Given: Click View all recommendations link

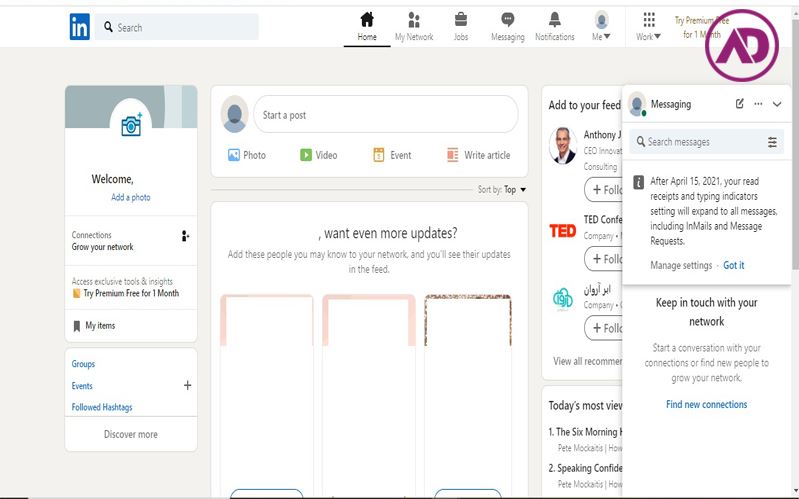Looking at the screenshot, I should [588, 361].
